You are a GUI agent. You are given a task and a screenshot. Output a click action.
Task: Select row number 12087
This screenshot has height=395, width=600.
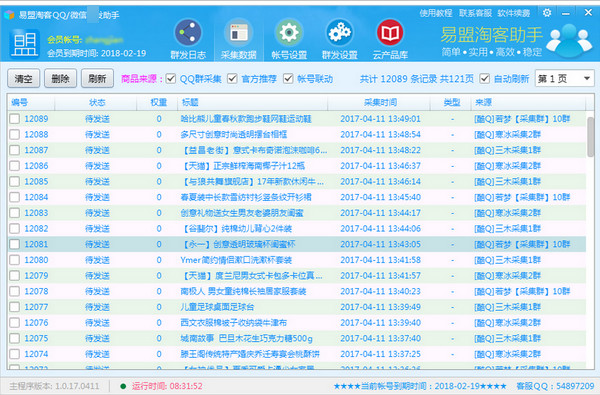[x=36, y=150]
